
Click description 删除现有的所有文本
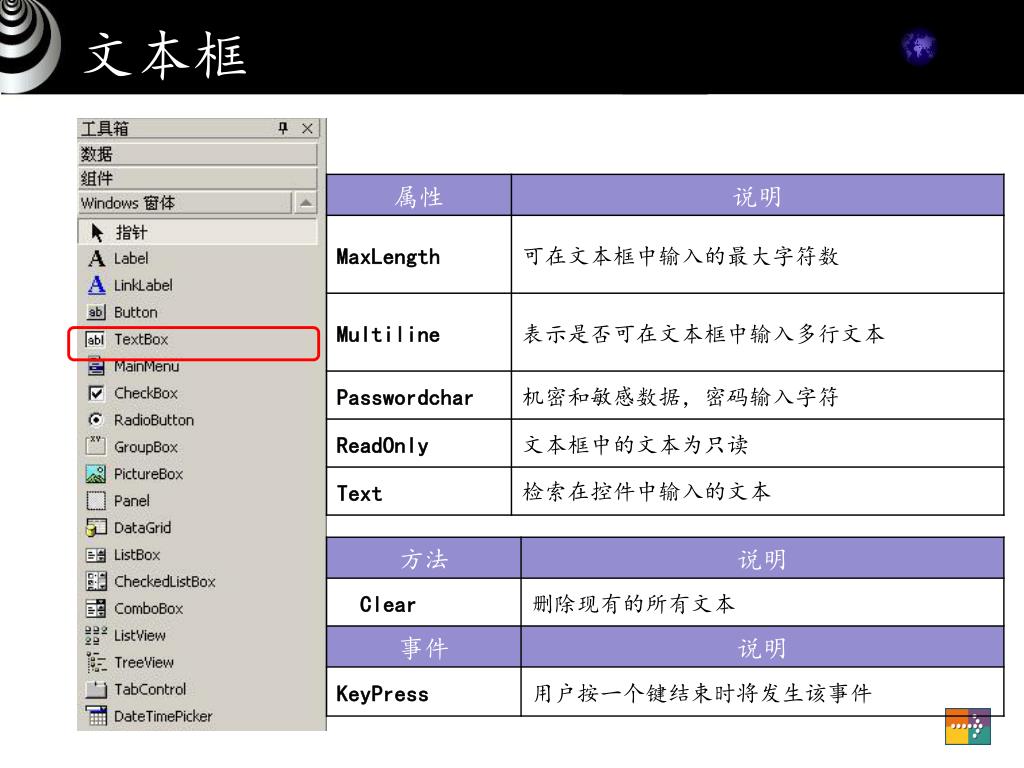click(633, 603)
